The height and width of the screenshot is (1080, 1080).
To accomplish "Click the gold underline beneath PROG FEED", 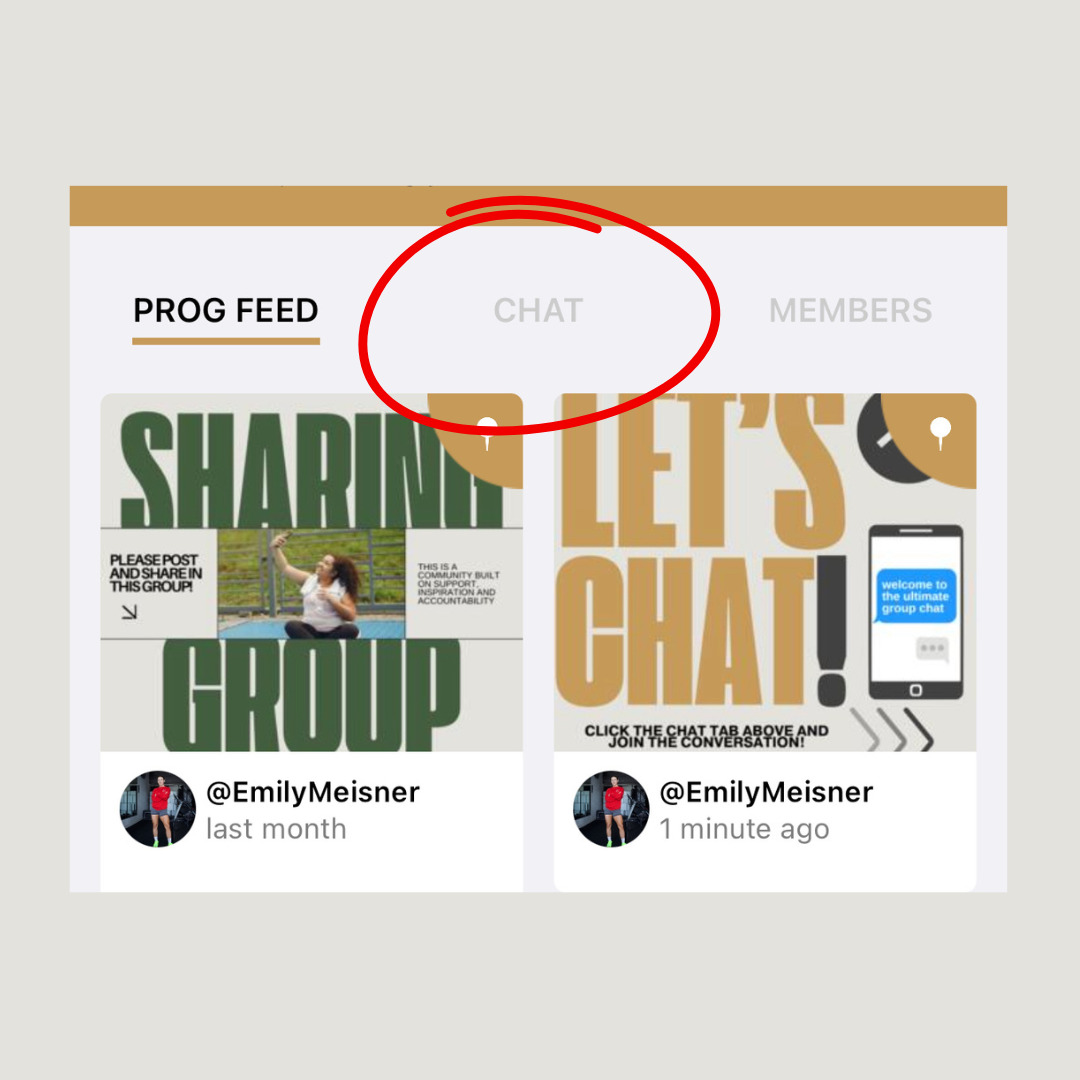I will point(226,341).
